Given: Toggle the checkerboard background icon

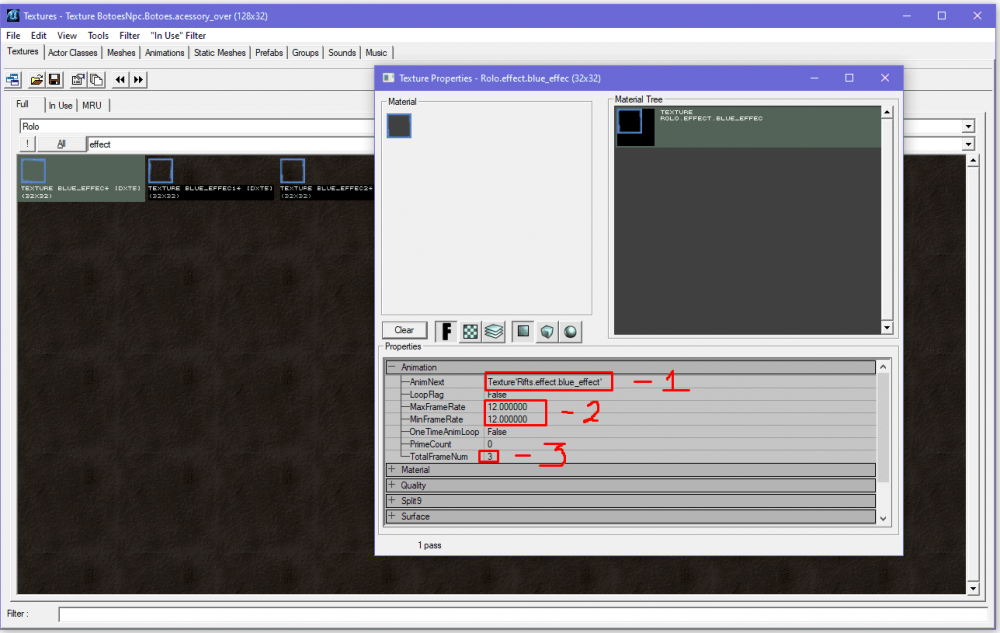Looking at the screenshot, I should coord(470,331).
